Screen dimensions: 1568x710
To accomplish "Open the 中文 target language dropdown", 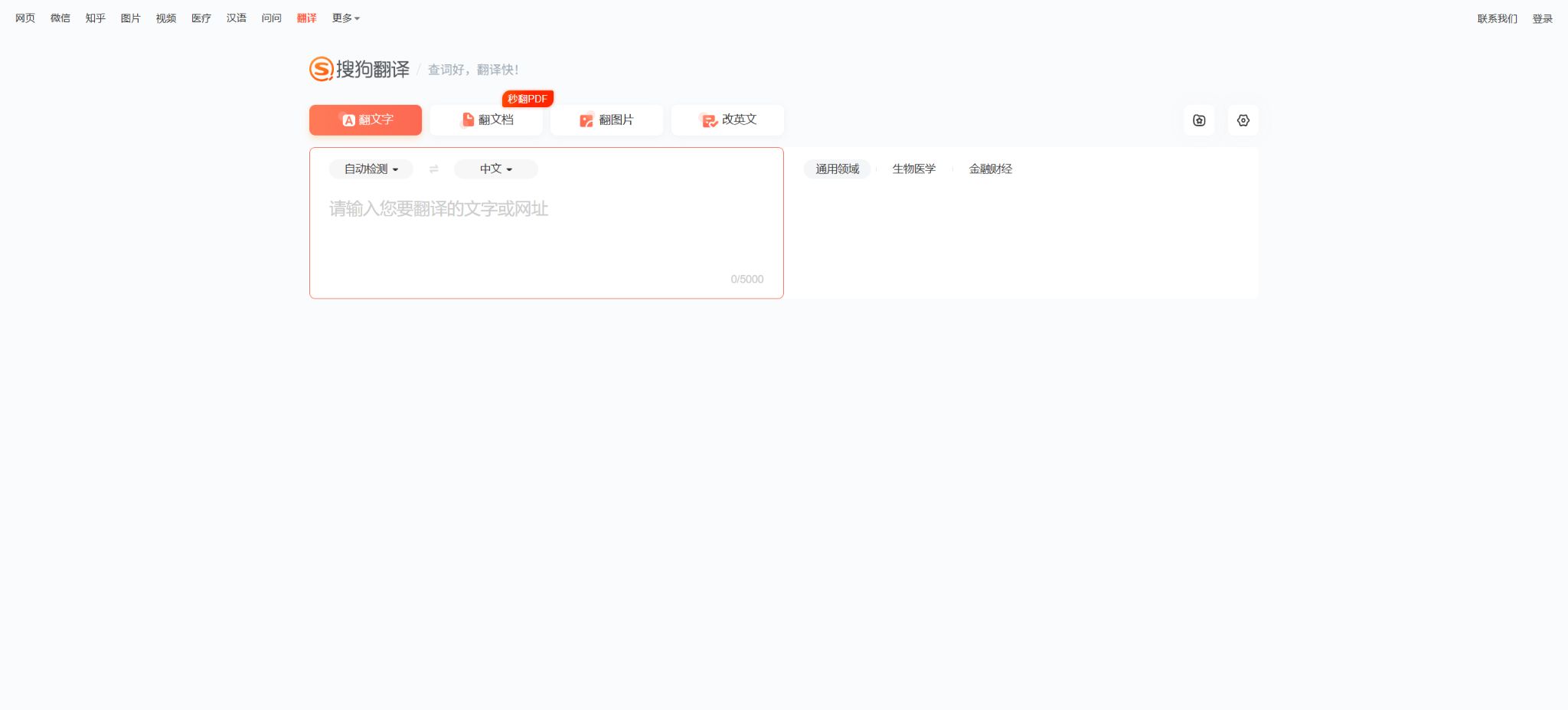I will 496,169.
